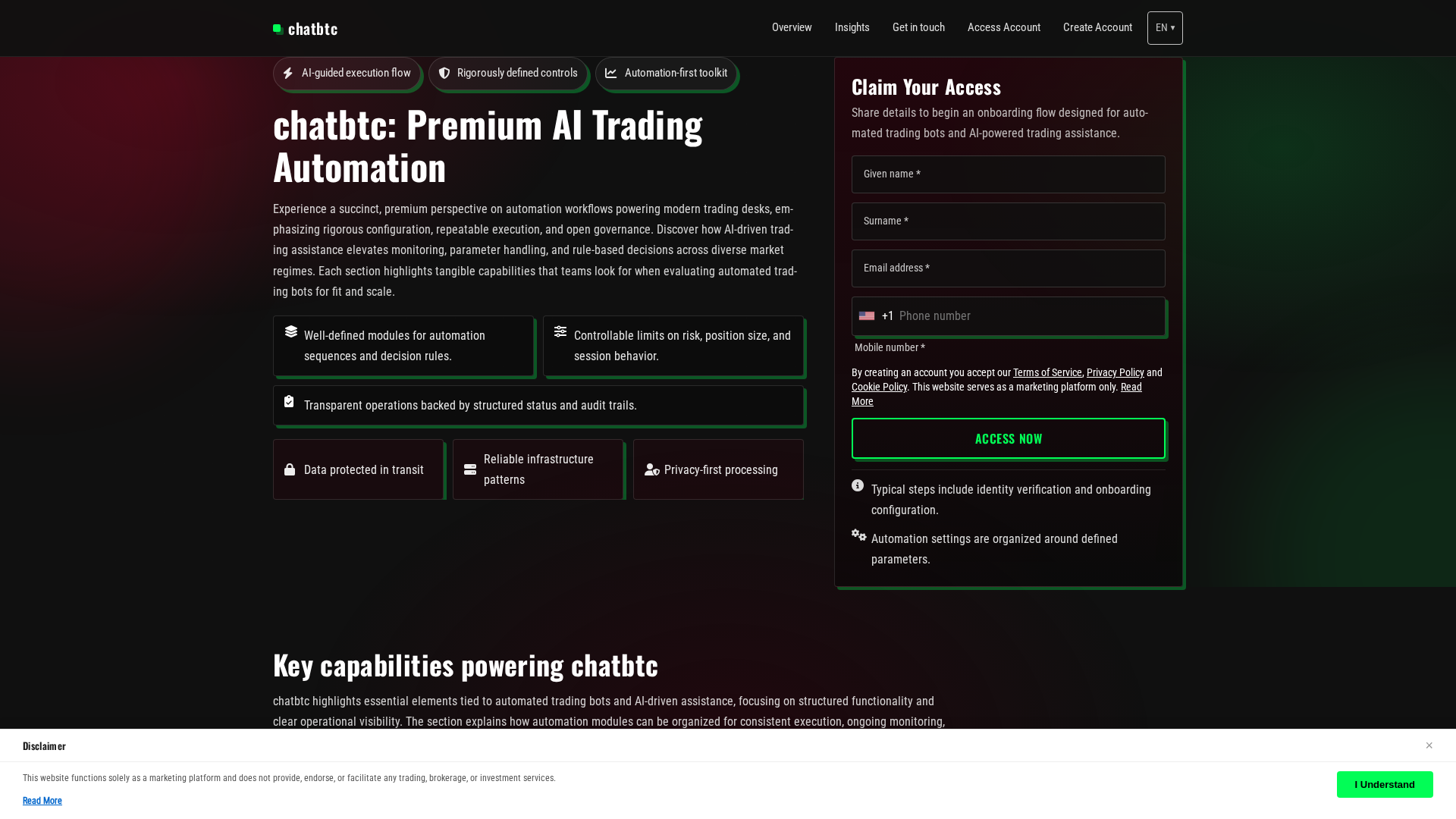Focus the Email address input field
The height and width of the screenshot is (819, 1456).
[x=1009, y=268]
